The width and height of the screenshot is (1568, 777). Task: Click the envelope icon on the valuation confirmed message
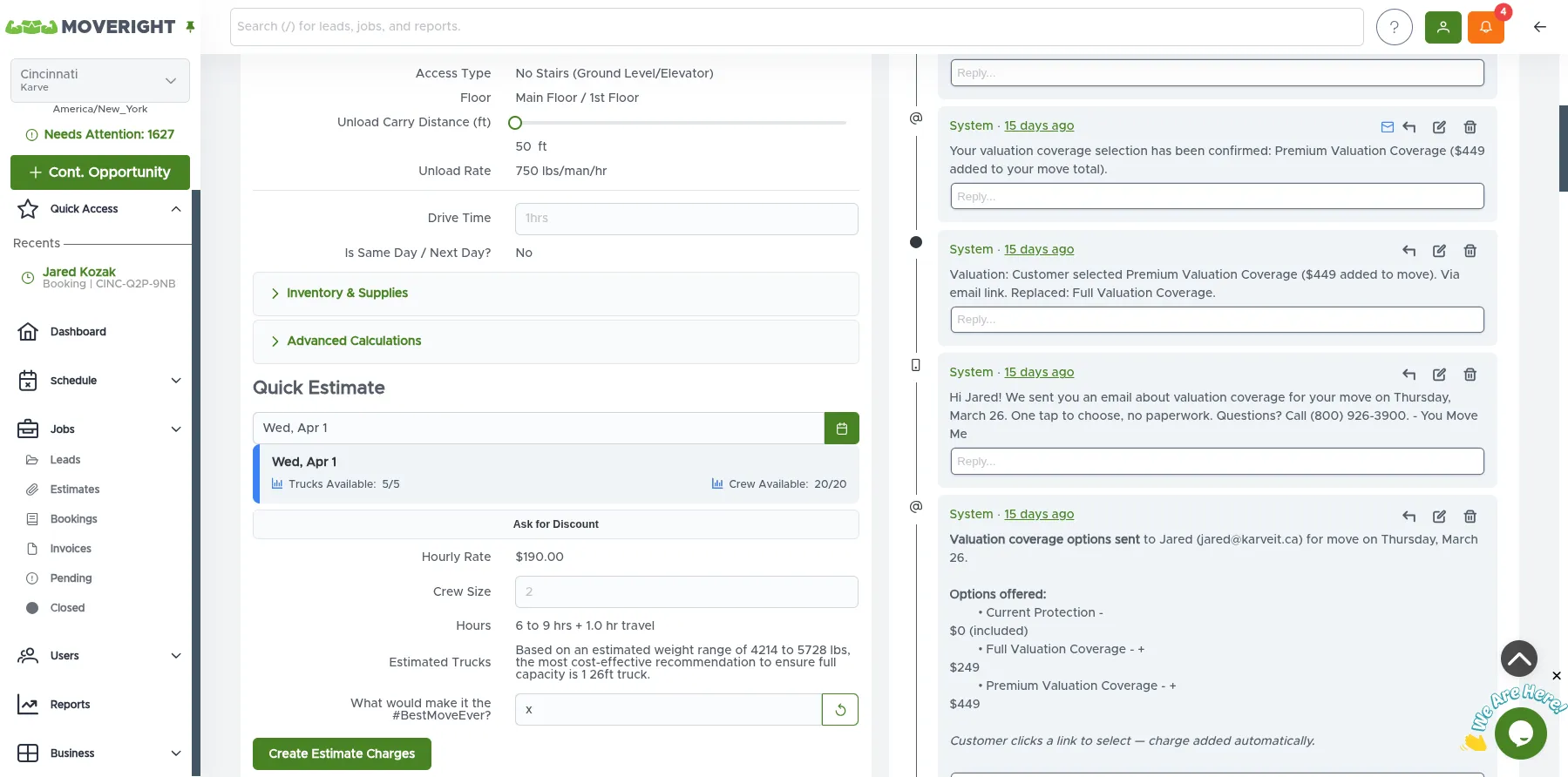pyautogui.click(x=1388, y=127)
